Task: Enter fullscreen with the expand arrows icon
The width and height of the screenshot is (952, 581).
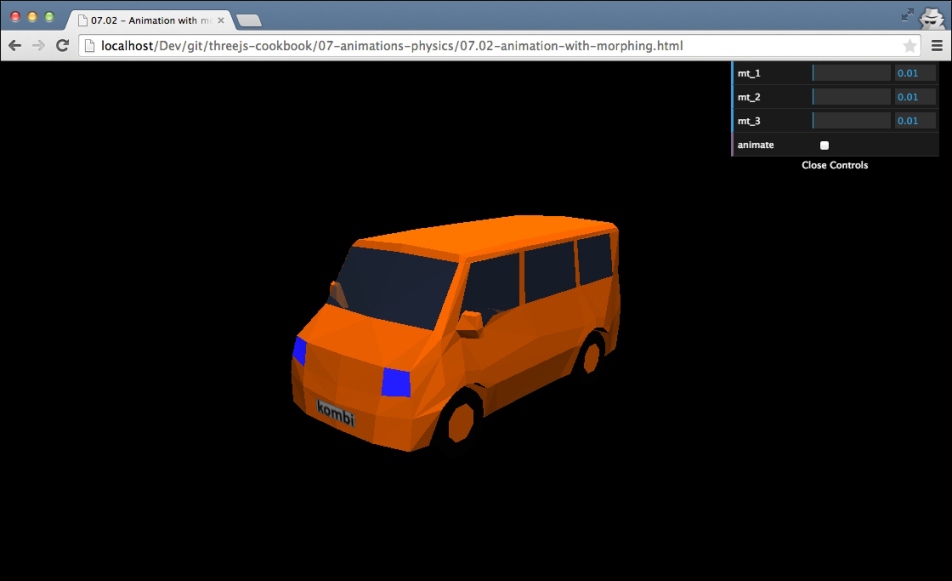Action: coord(907,15)
